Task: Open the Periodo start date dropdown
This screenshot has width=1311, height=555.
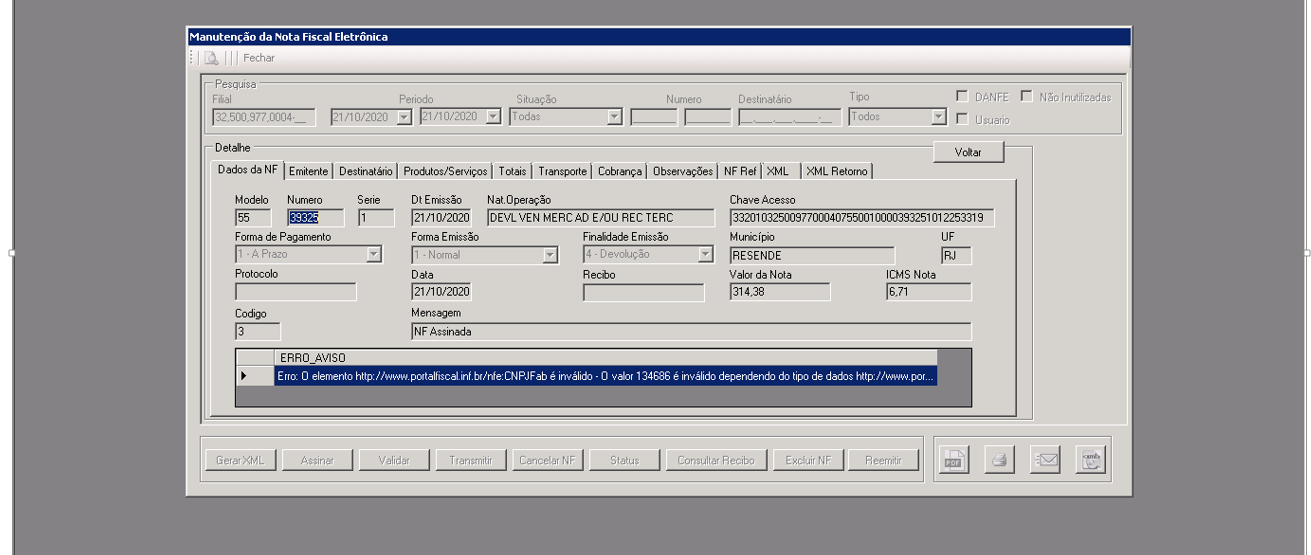Action: [405, 117]
